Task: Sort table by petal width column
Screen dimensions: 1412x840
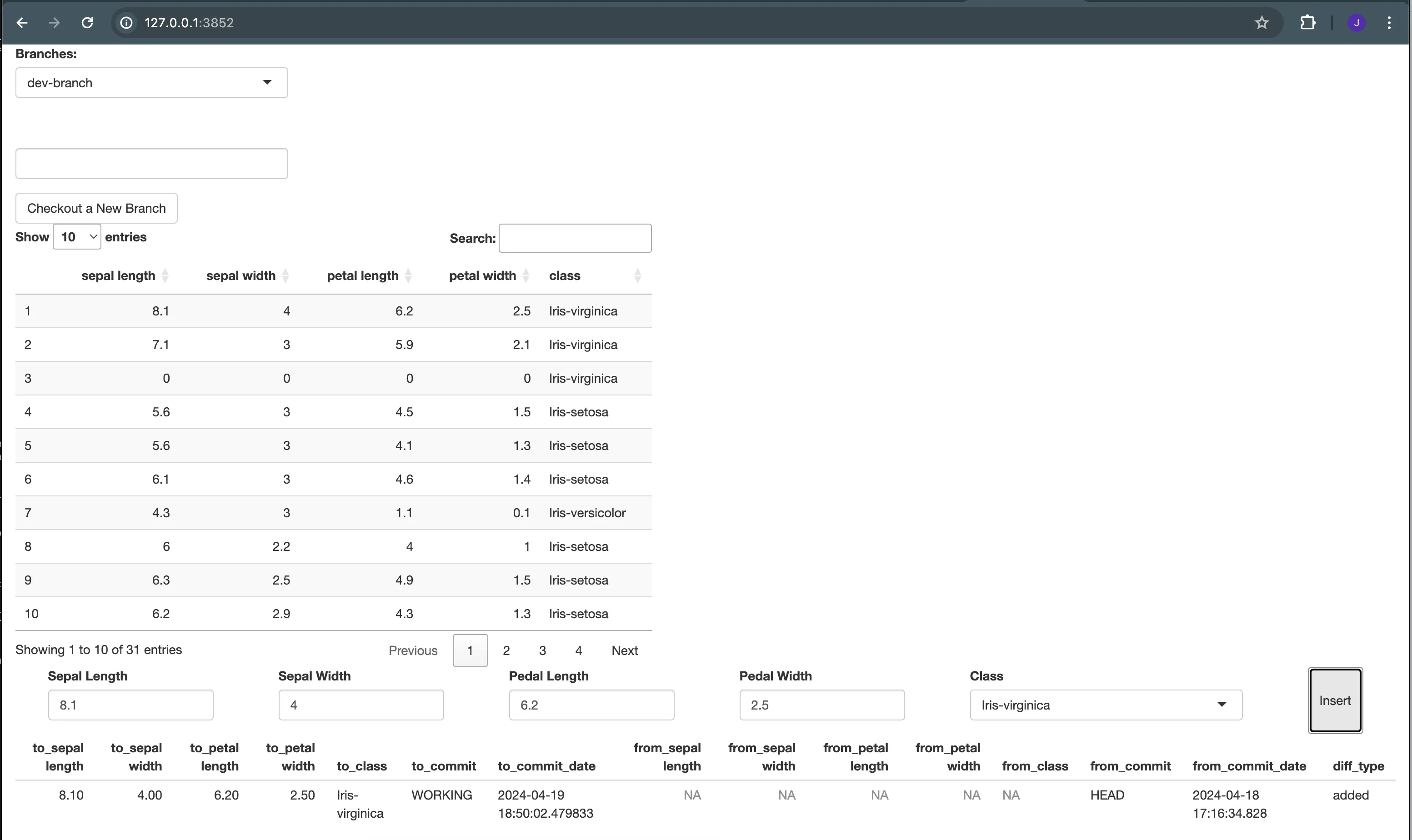Action: pyautogui.click(x=482, y=275)
